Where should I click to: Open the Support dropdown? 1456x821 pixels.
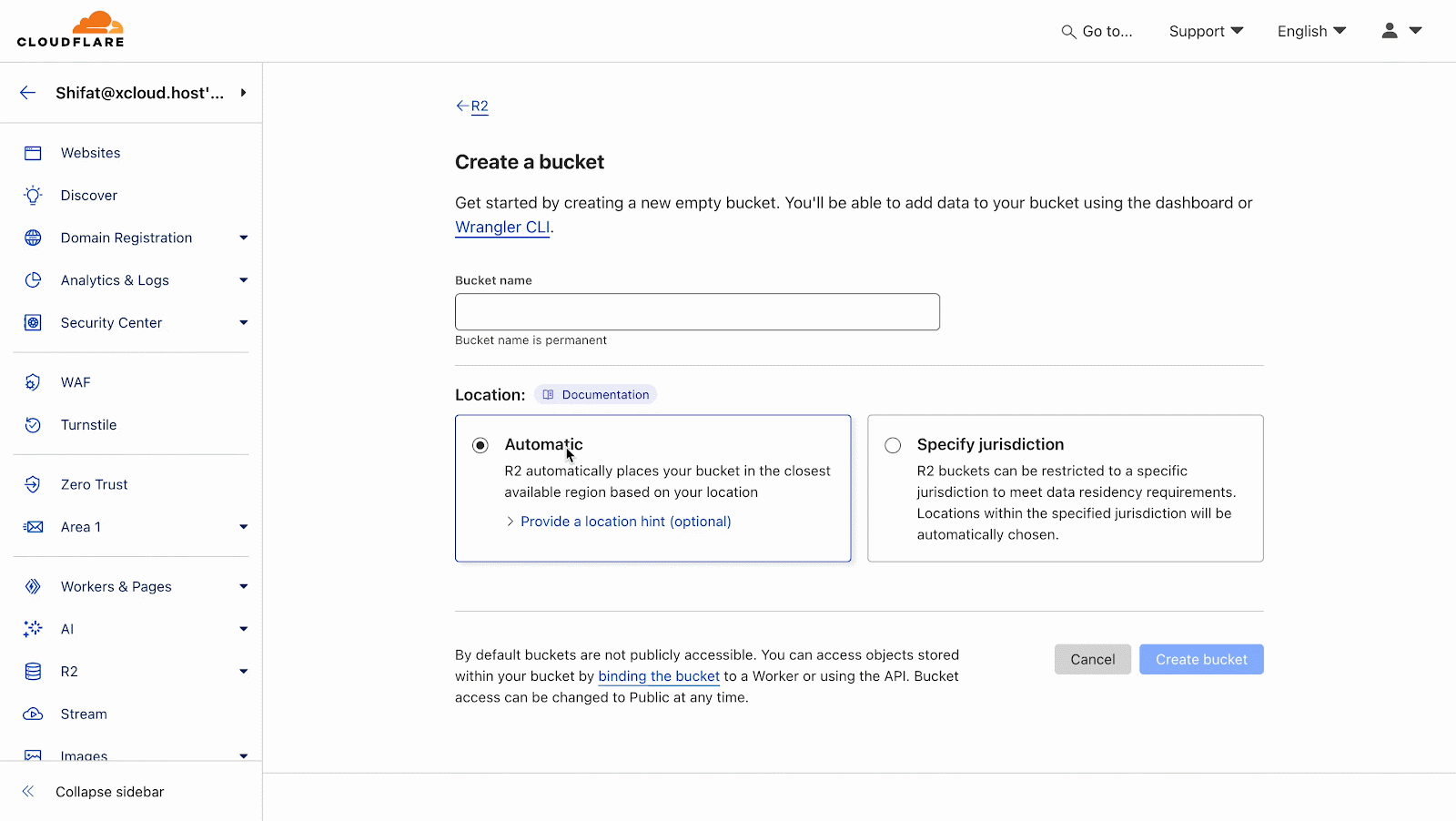tap(1206, 30)
